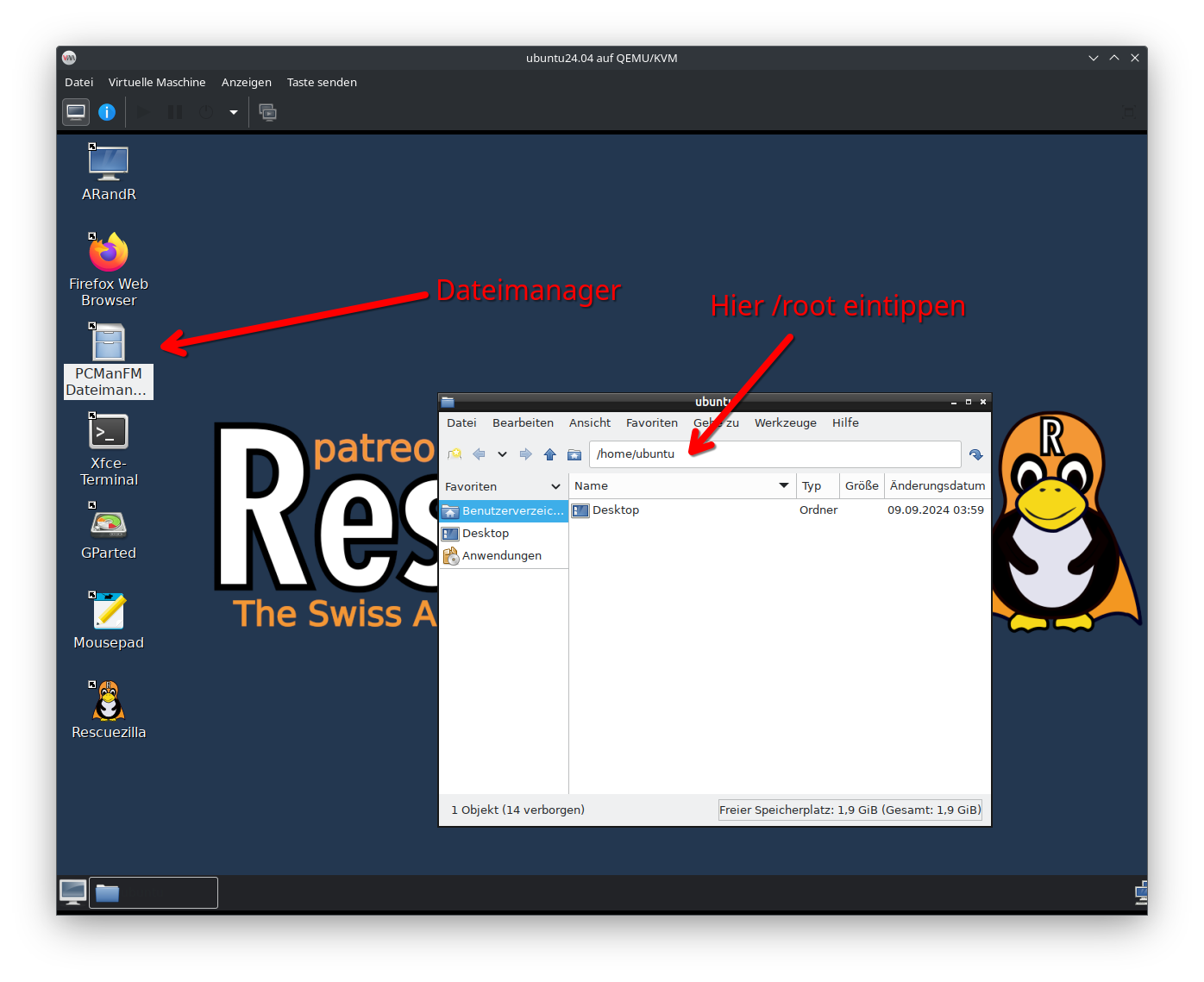Launch Rescuezilla desktop icon

(109, 710)
